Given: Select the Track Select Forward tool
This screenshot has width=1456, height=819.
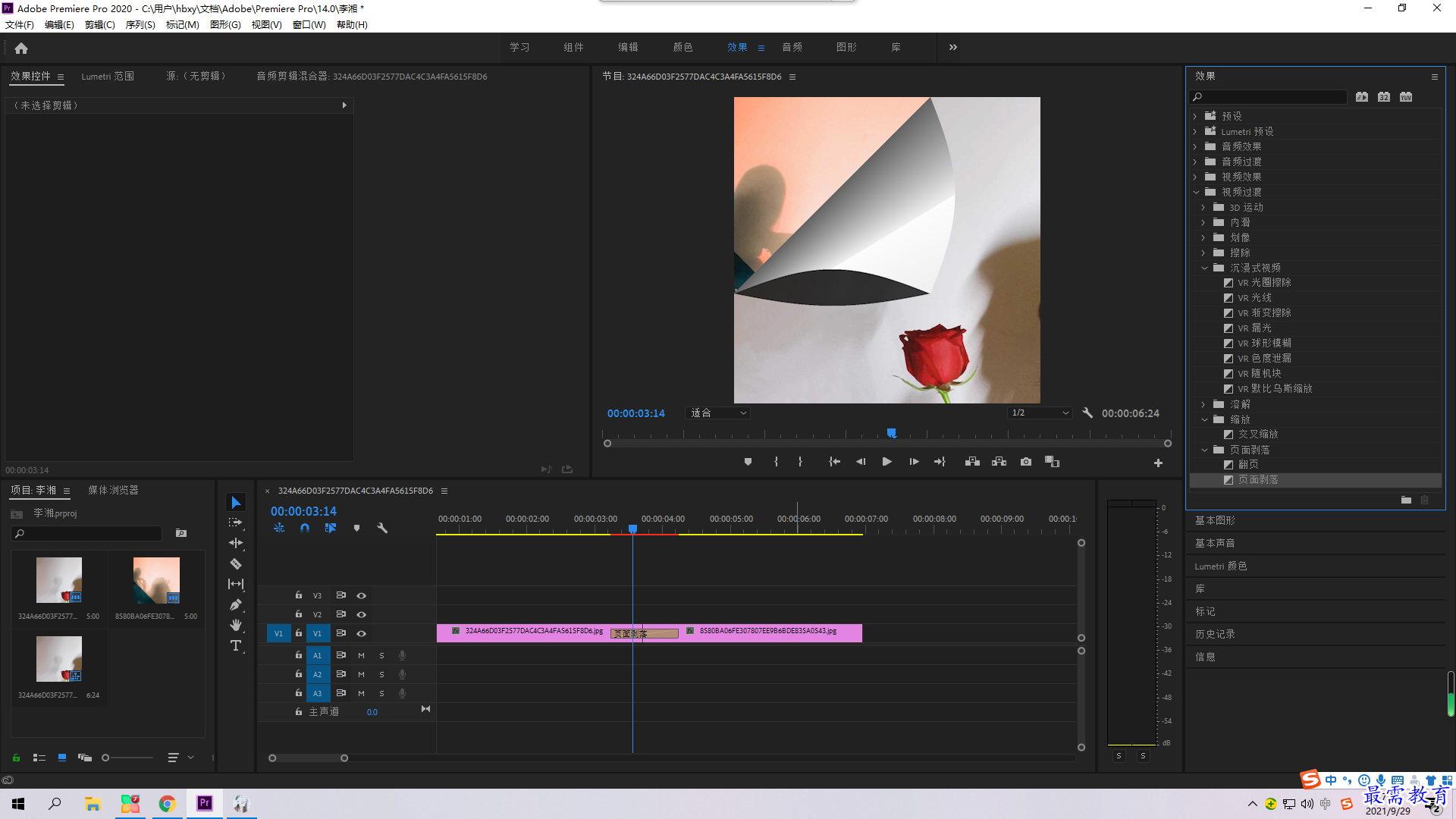Looking at the screenshot, I should (x=236, y=522).
